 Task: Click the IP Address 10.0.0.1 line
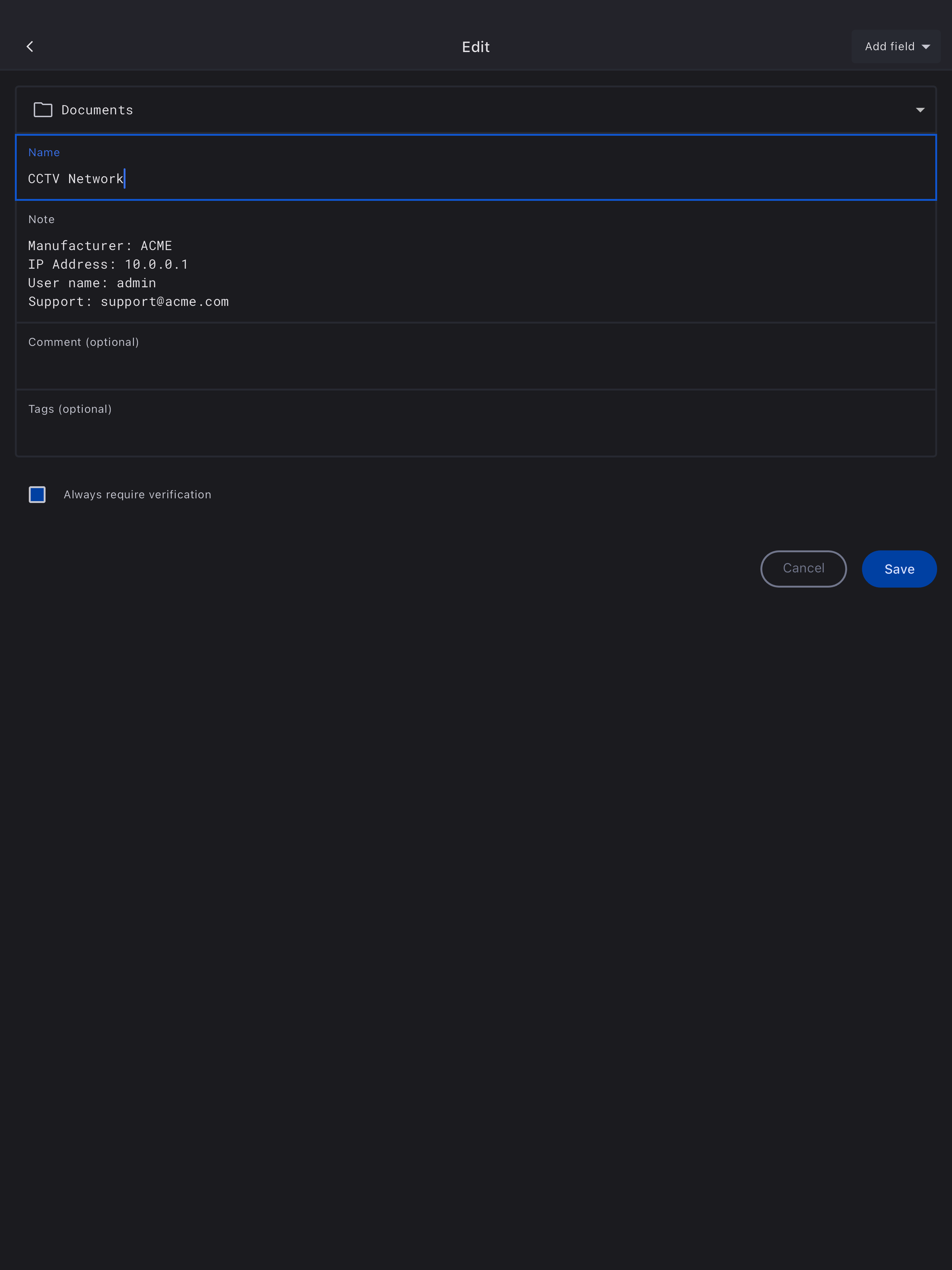click(x=108, y=264)
